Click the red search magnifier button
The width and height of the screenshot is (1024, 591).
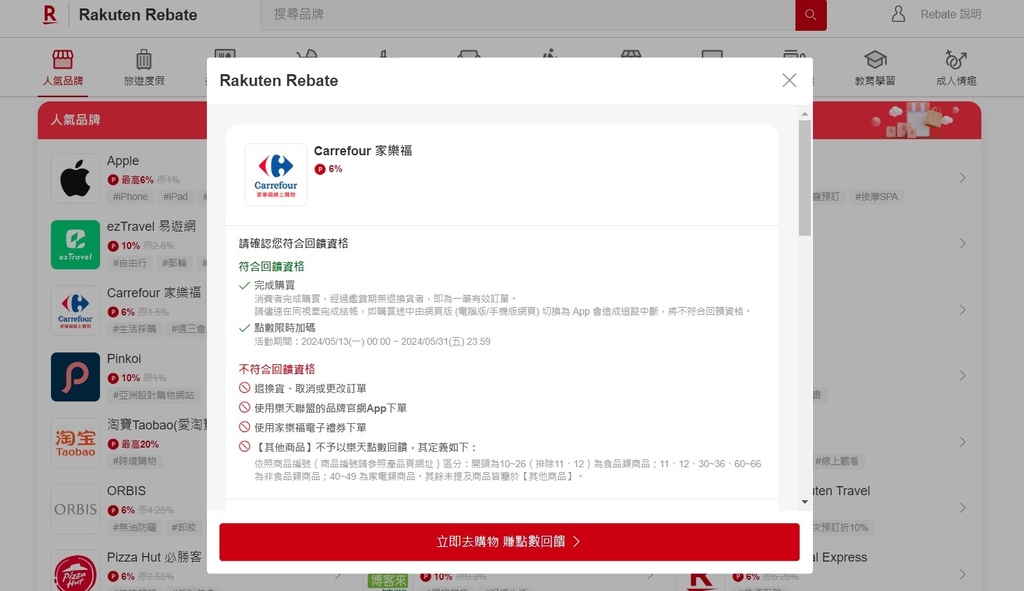(810, 14)
